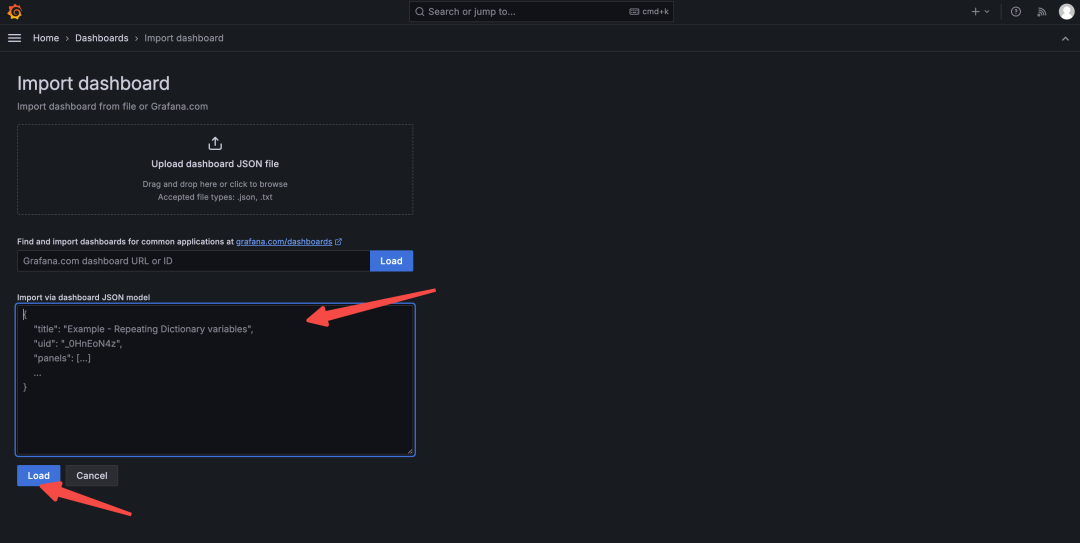The height and width of the screenshot is (543, 1080).
Task: Expand the plus menu dropdown arrow
Action: point(987,12)
